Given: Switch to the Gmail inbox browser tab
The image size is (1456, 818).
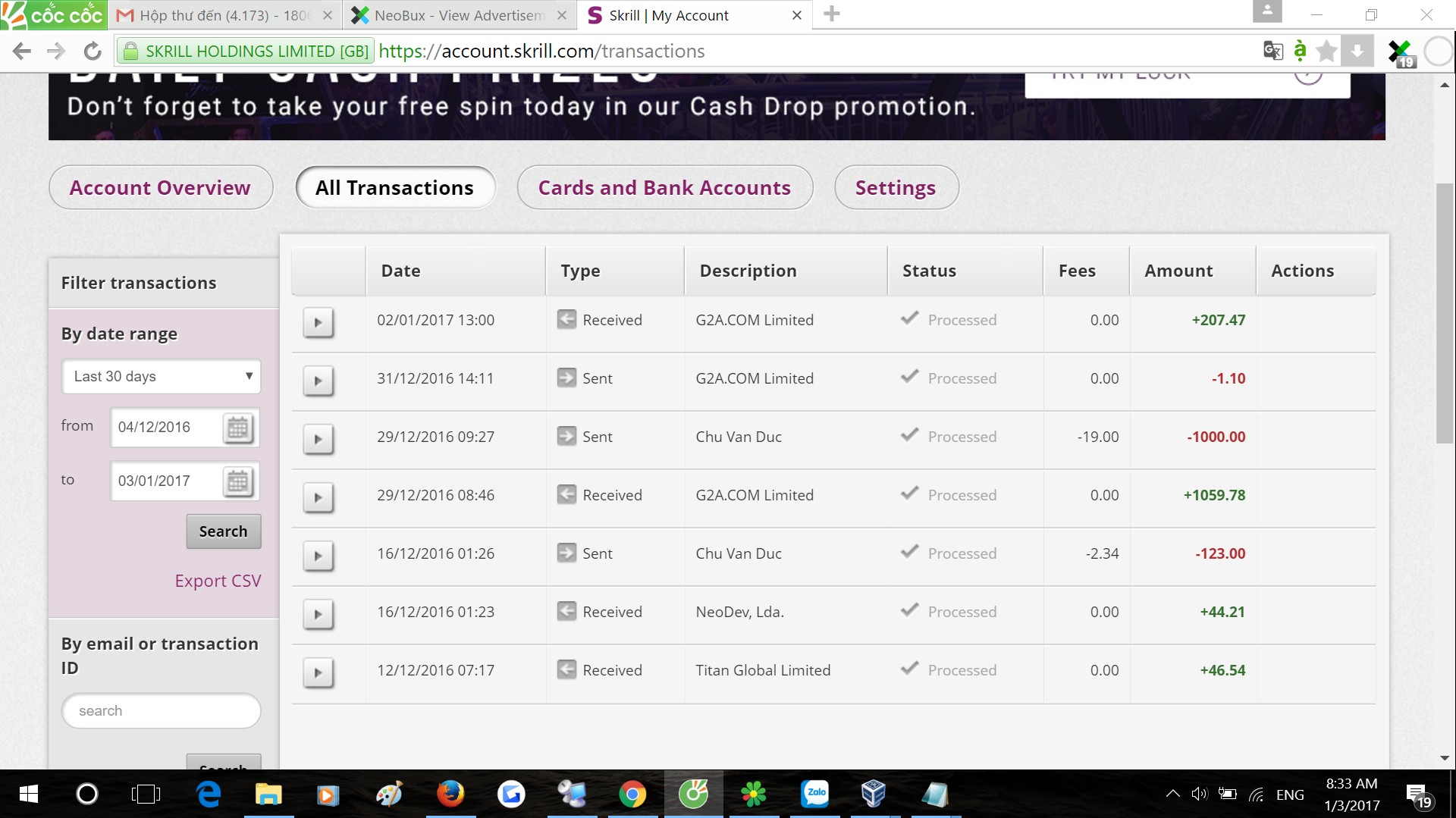Looking at the screenshot, I should click(x=224, y=15).
